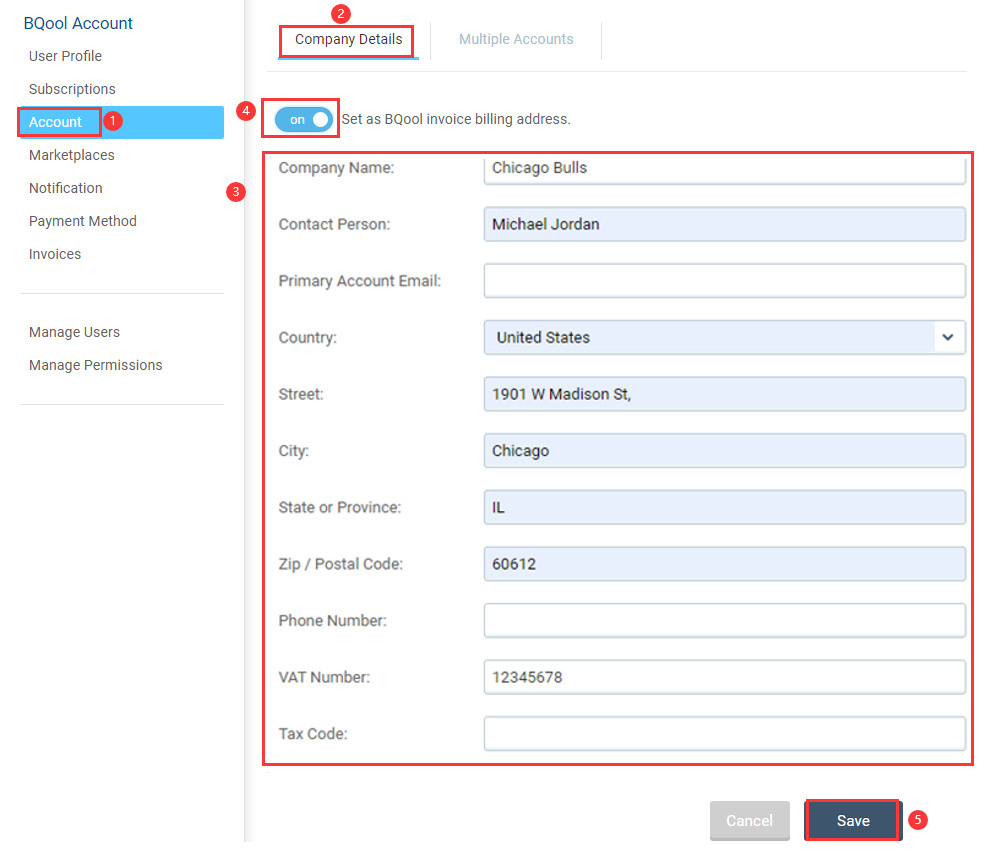This screenshot has width=989, height=858.
Task: Open Manage Permissions page
Action: pyautogui.click(x=96, y=365)
